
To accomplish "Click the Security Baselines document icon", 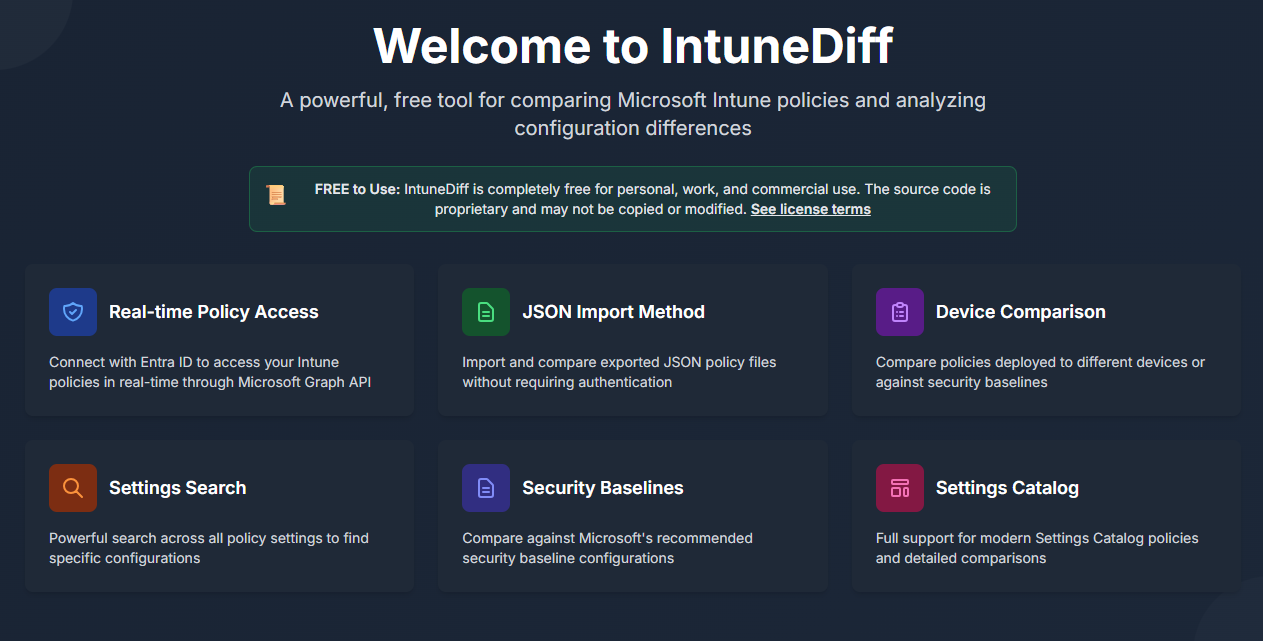I will coord(486,488).
